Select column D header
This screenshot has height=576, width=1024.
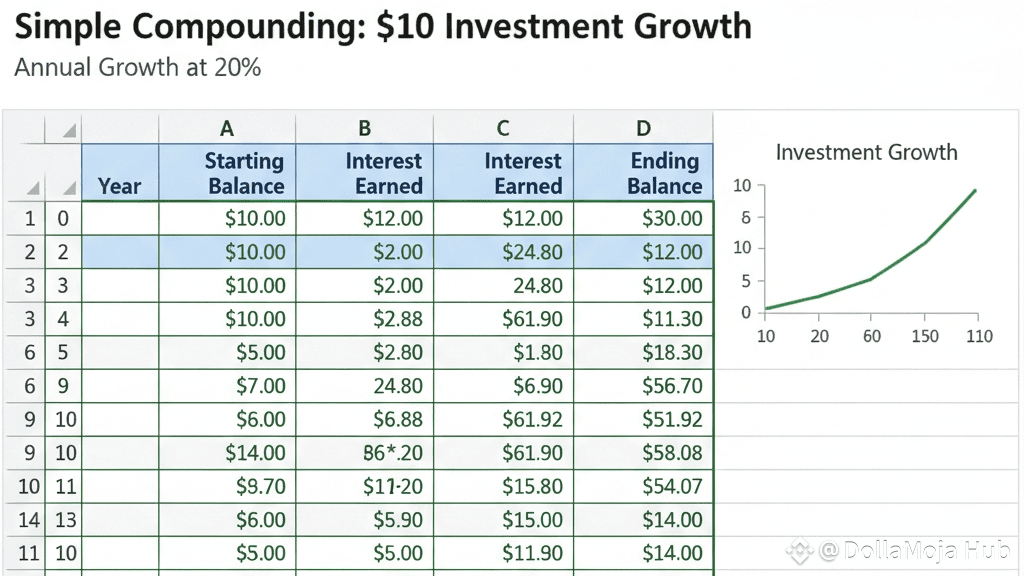(643, 128)
